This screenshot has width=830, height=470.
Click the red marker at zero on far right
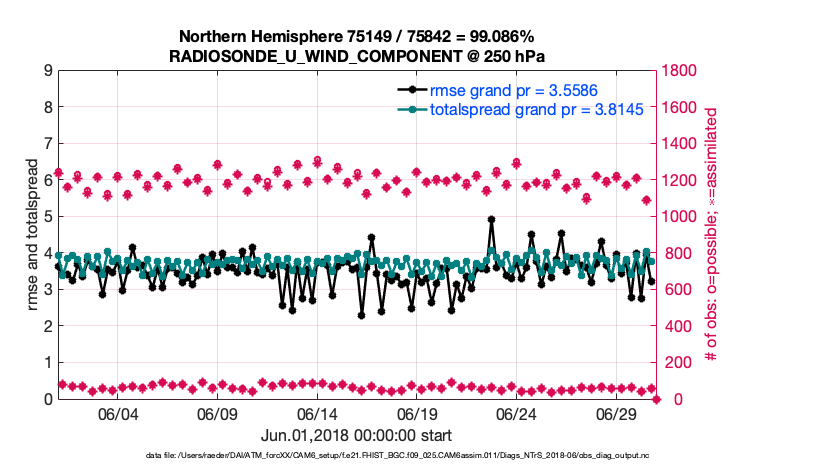coord(656,399)
